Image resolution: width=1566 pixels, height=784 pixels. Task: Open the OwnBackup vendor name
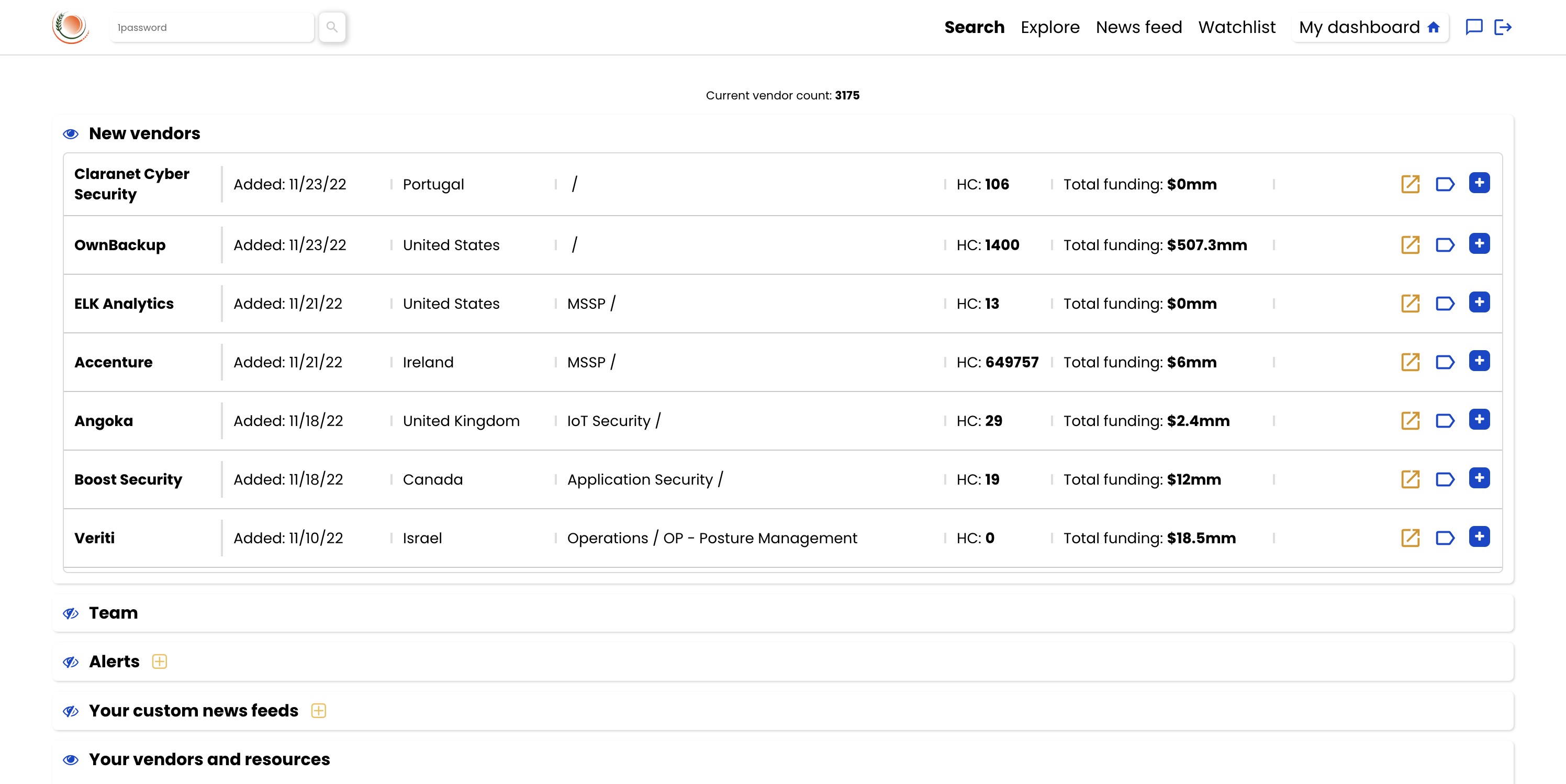click(x=120, y=245)
